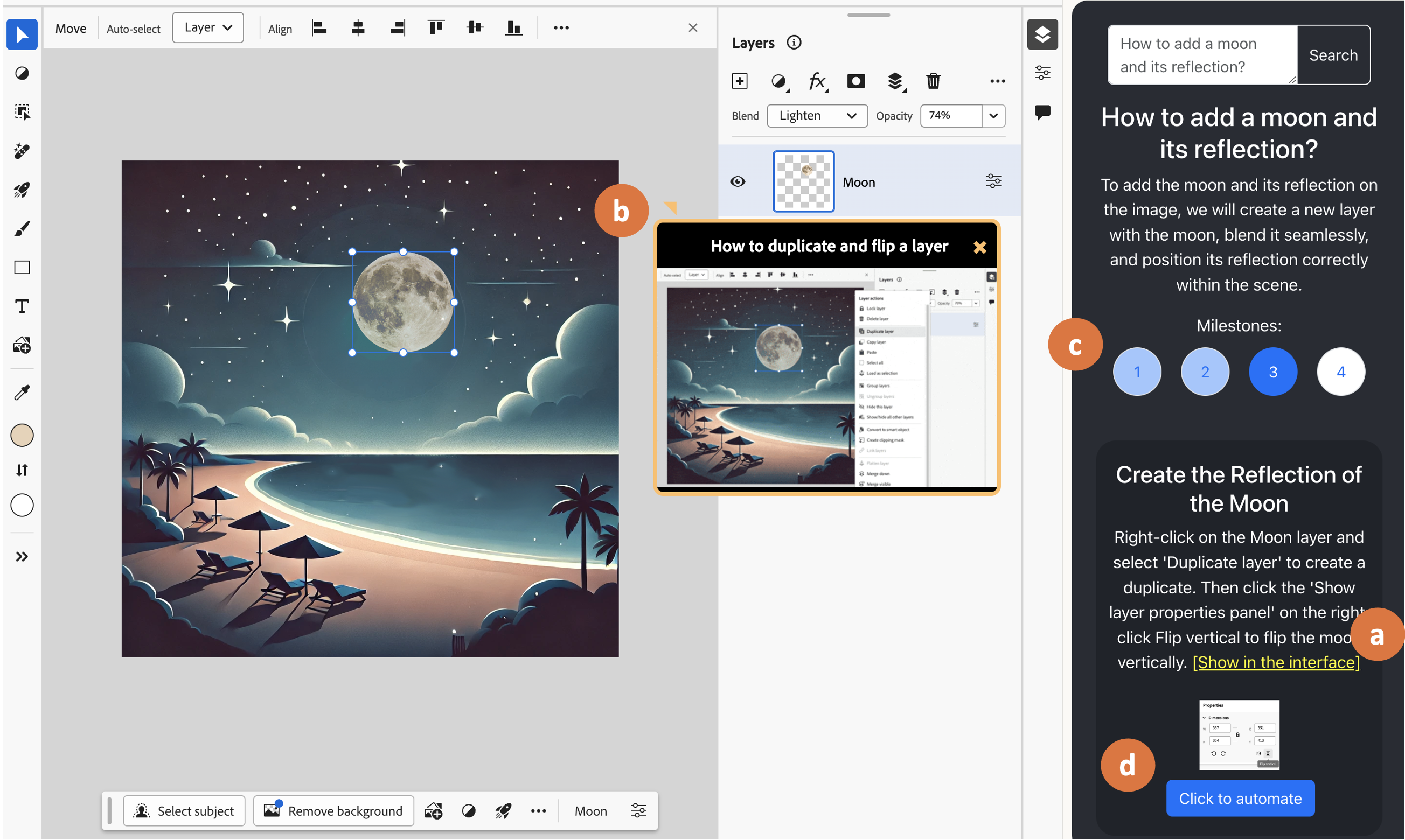1405x840 pixels.
Task: Click the Properties panel thumbnail image
Action: (x=1240, y=736)
